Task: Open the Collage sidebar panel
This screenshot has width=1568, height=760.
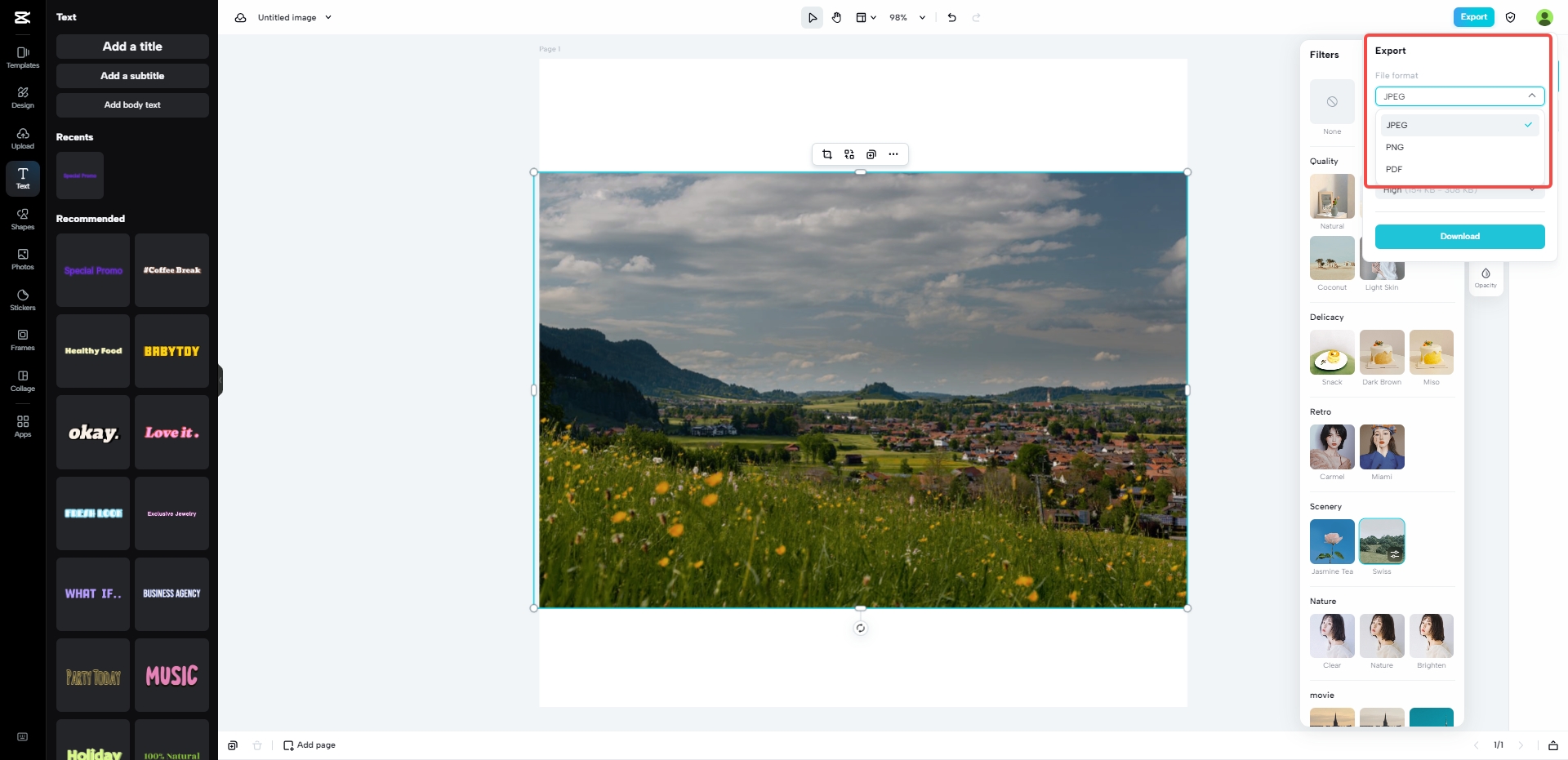Action: click(23, 380)
